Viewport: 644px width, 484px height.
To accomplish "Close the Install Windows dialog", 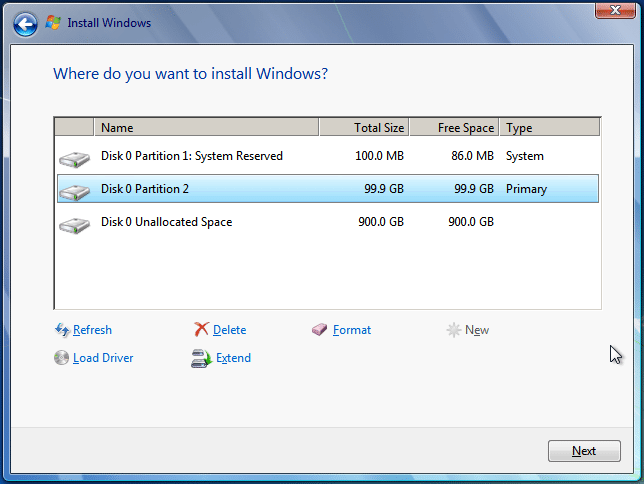I will (x=615, y=10).
